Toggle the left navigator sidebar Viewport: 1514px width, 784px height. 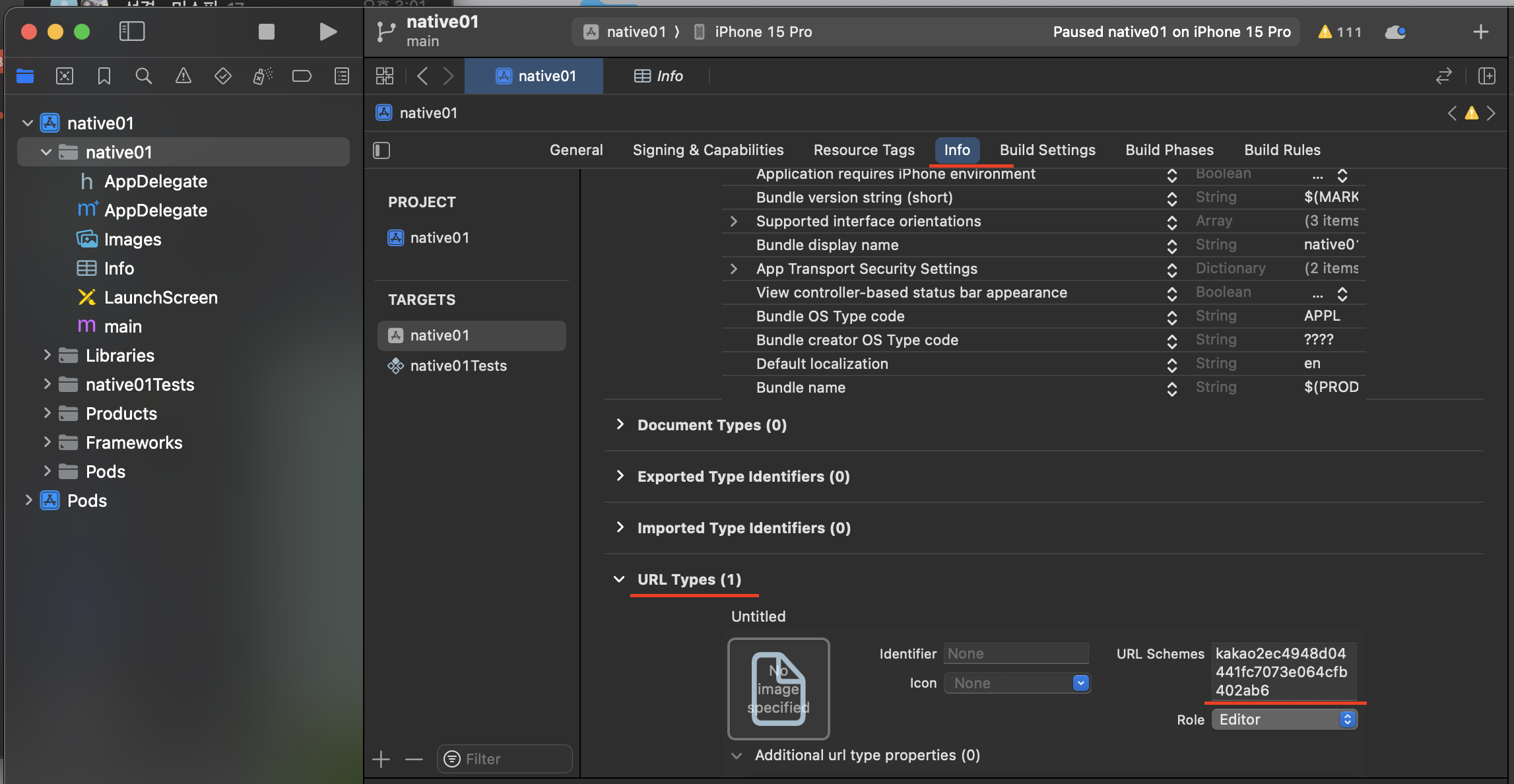(132, 32)
